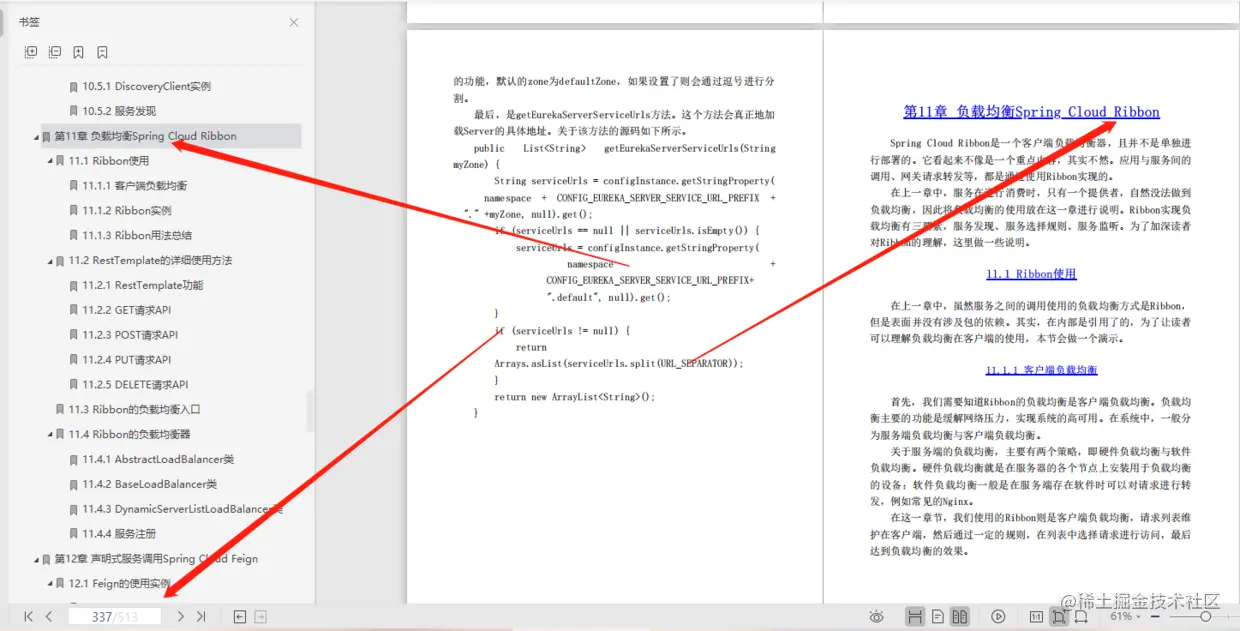Image resolution: width=1240 pixels, height=631 pixels.
Task: Click the bookmark icon beside 11.1.2 Ribbon实例
Action: coord(74,211)
